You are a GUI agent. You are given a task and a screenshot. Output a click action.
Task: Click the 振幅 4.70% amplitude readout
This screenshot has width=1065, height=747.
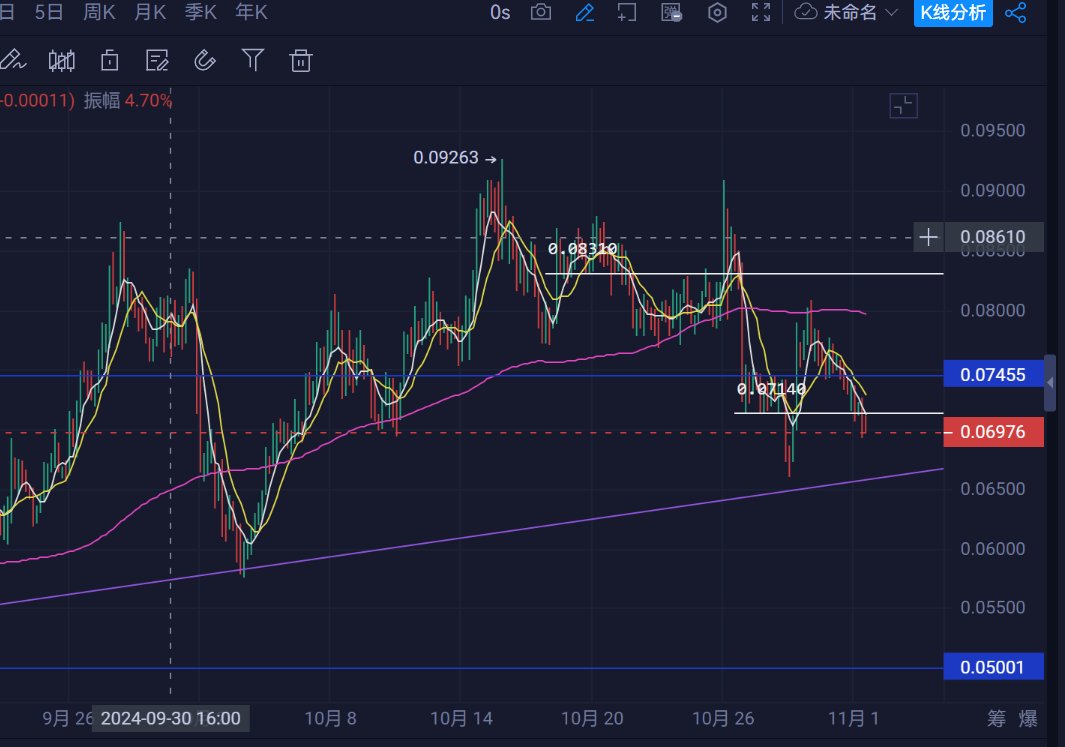click(128, 101)
